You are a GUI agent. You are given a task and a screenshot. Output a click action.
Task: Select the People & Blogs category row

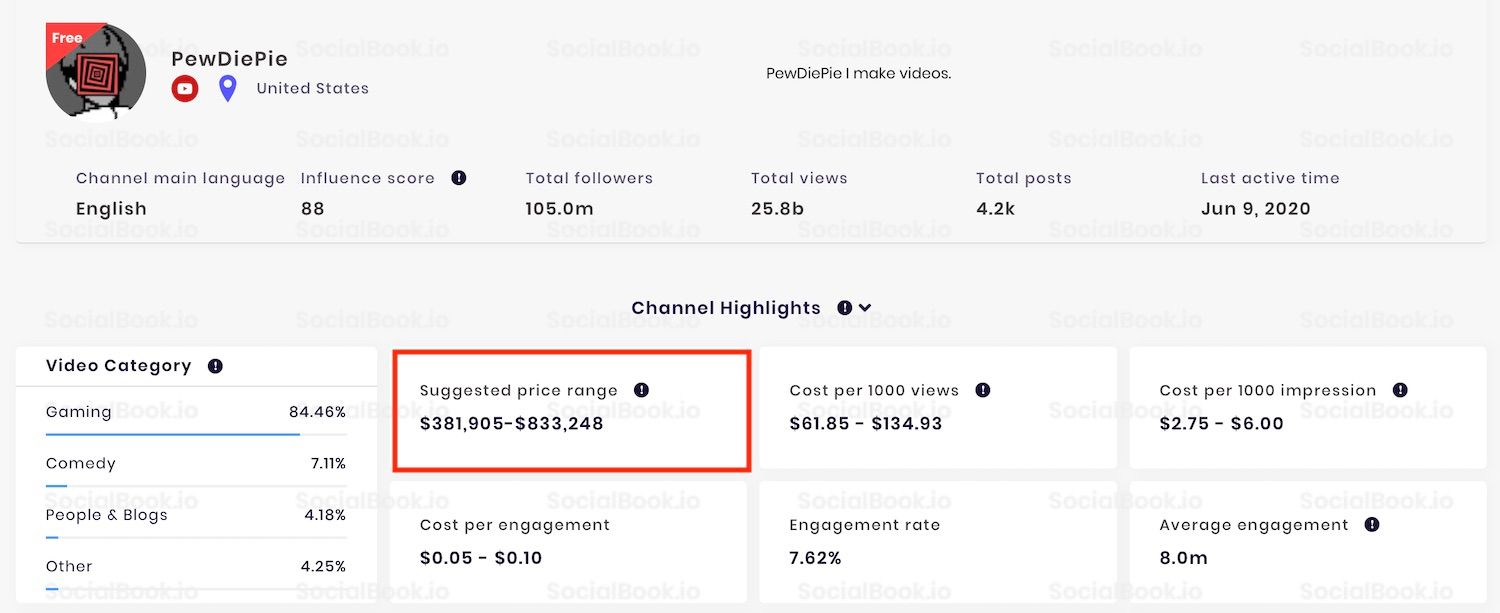(x=196, y=522)
